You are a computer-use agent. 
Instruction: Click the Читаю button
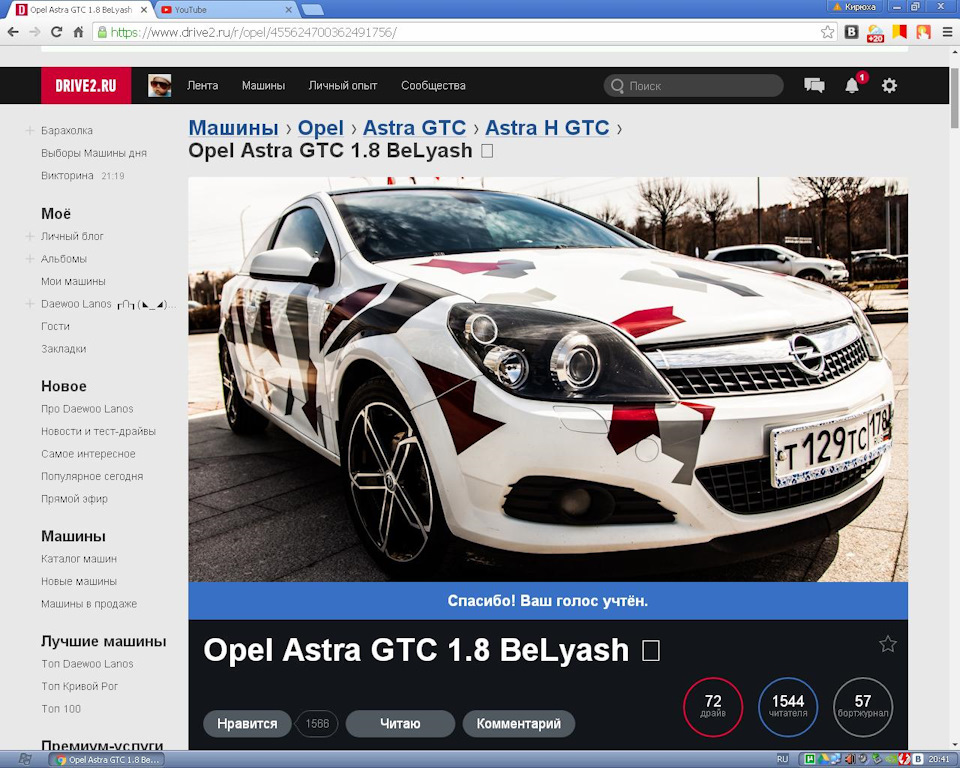[400, 724]
